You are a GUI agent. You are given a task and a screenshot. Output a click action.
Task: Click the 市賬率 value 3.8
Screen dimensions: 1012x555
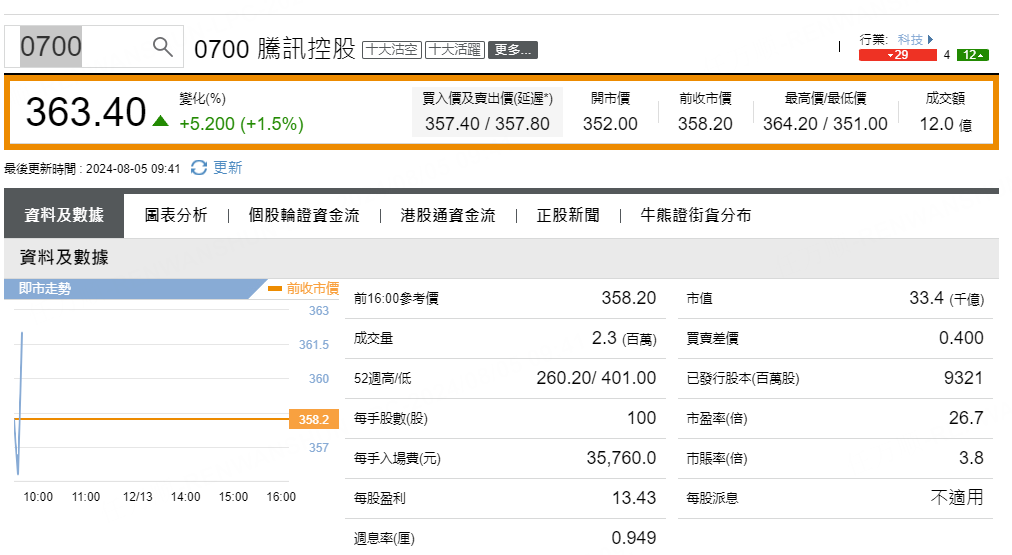[x=971, y=458]
